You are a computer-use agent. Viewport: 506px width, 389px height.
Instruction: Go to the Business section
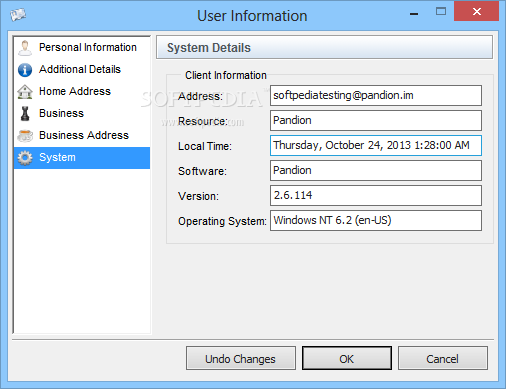[82, 113]
